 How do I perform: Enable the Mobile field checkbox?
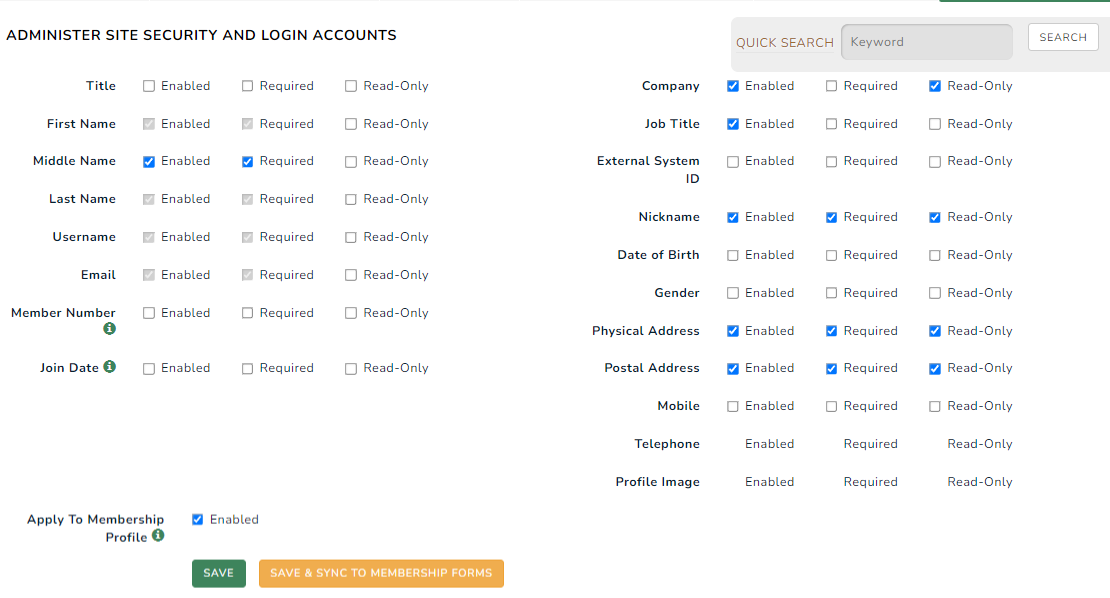click(733, 406)
